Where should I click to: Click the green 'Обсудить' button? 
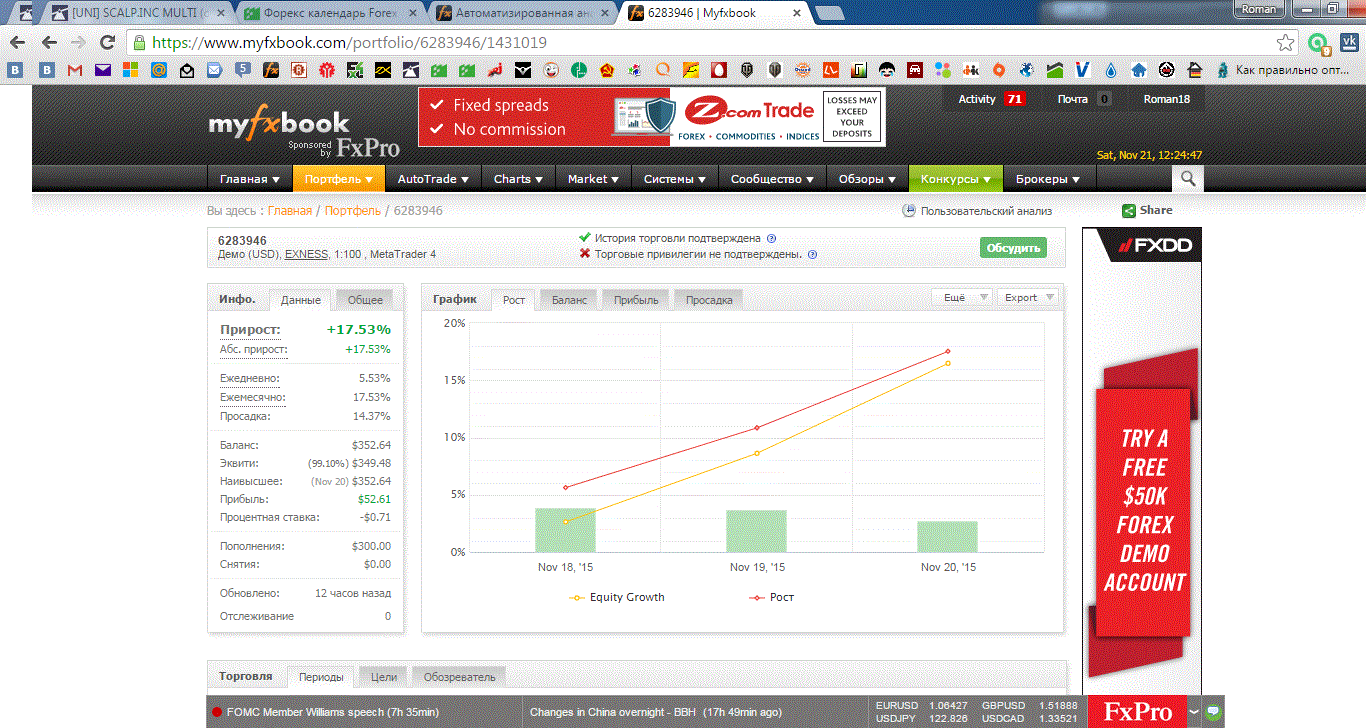[1013, 248]
